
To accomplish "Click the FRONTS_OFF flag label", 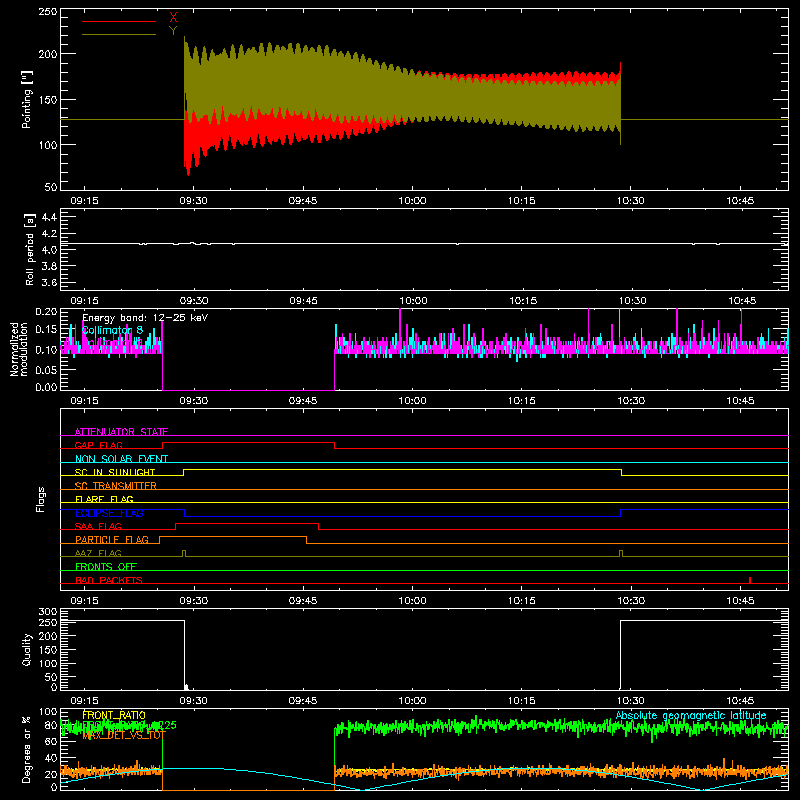I will [106, 567].
